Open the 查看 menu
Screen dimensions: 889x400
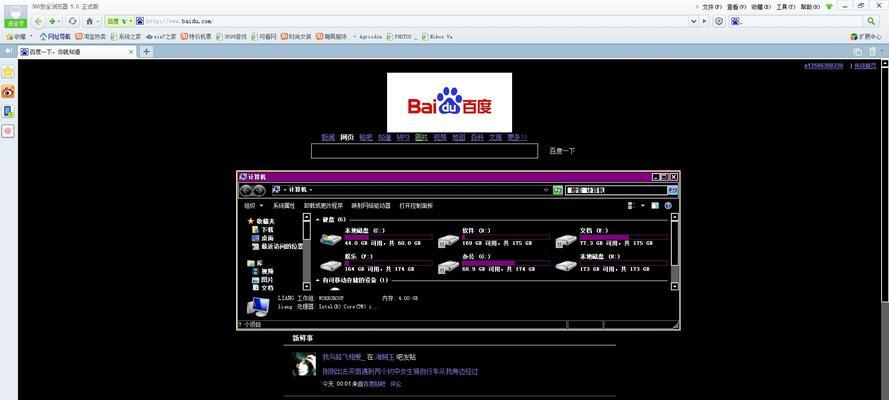736,7
